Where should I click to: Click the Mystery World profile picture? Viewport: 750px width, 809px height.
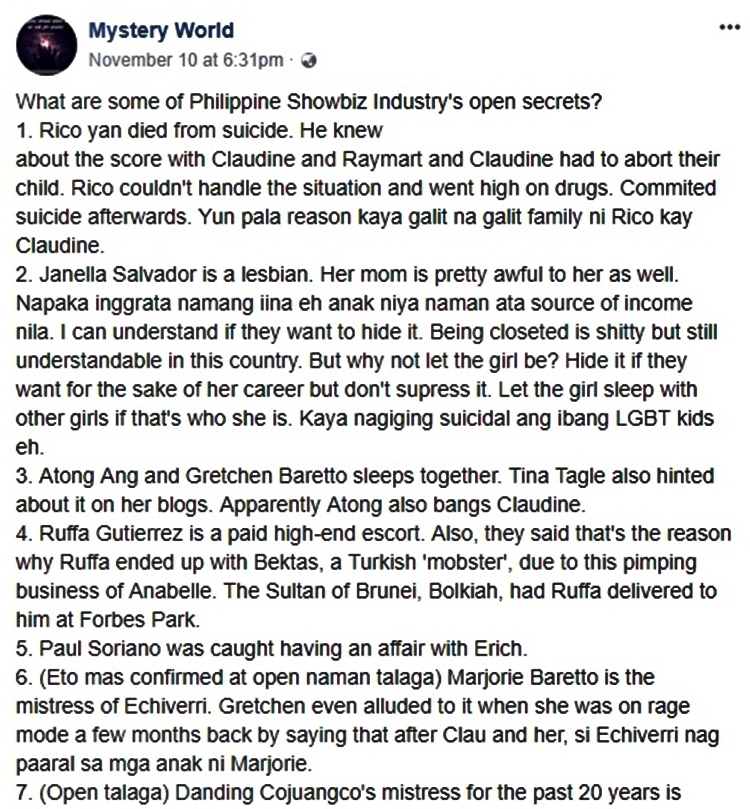tap(43, 44)
